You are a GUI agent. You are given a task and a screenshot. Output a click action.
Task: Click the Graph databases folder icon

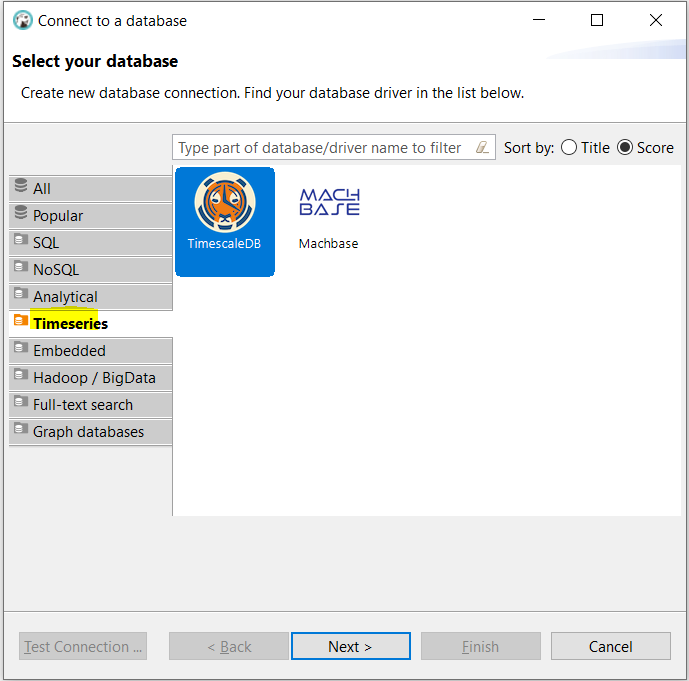(x=21, y=428)
